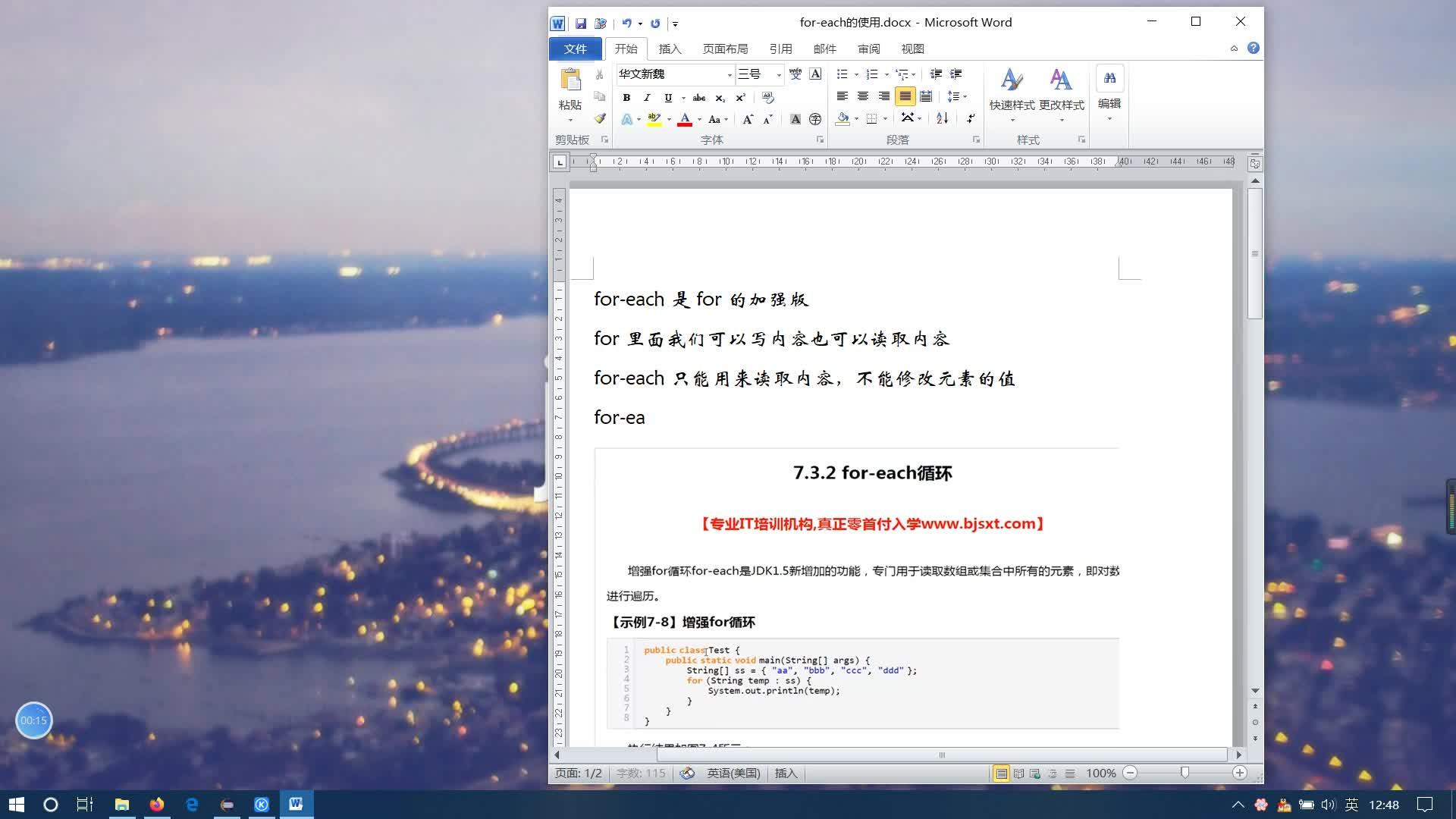This screenshot has width=1456, height=819.
Task: Toggle the bulleted list formatting
Action: click(x=842, y=74)
